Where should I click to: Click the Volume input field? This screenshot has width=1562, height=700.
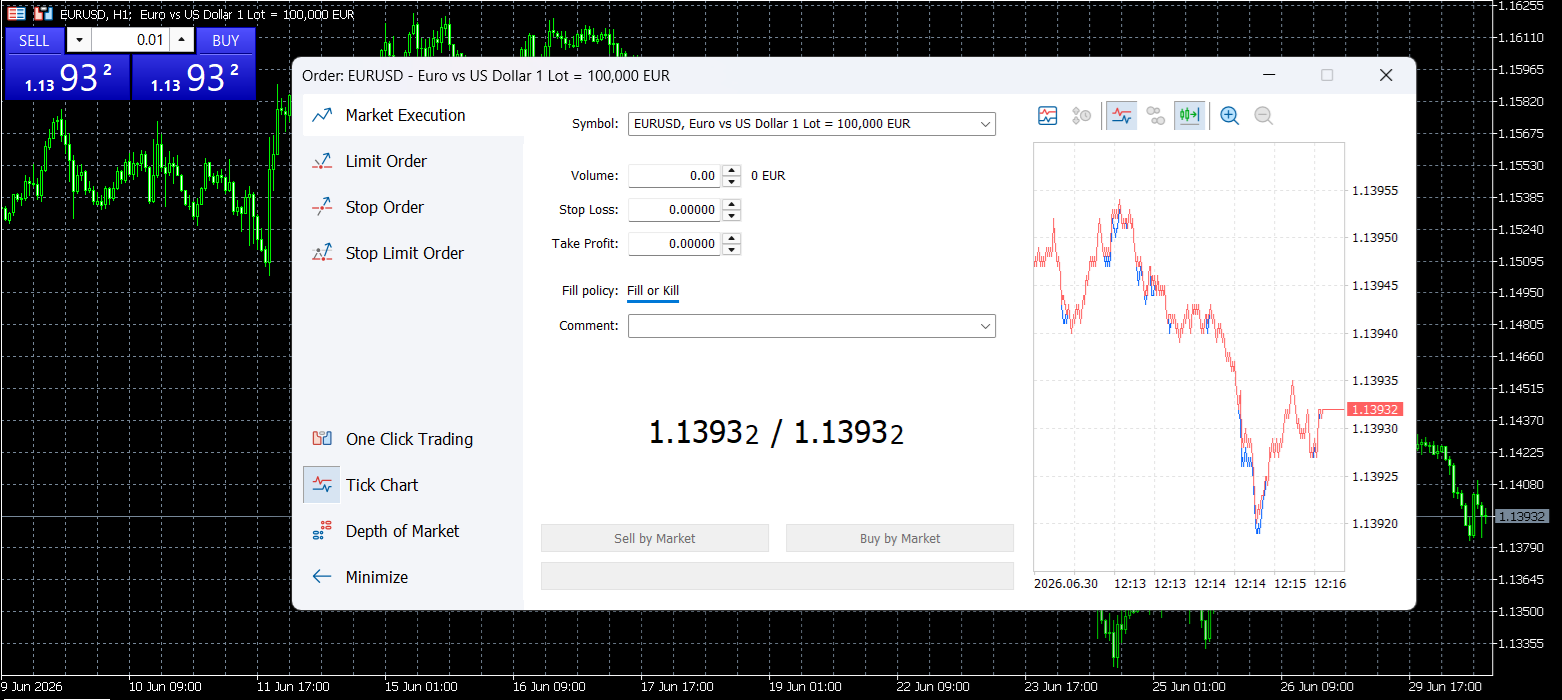tap(675, 176)
